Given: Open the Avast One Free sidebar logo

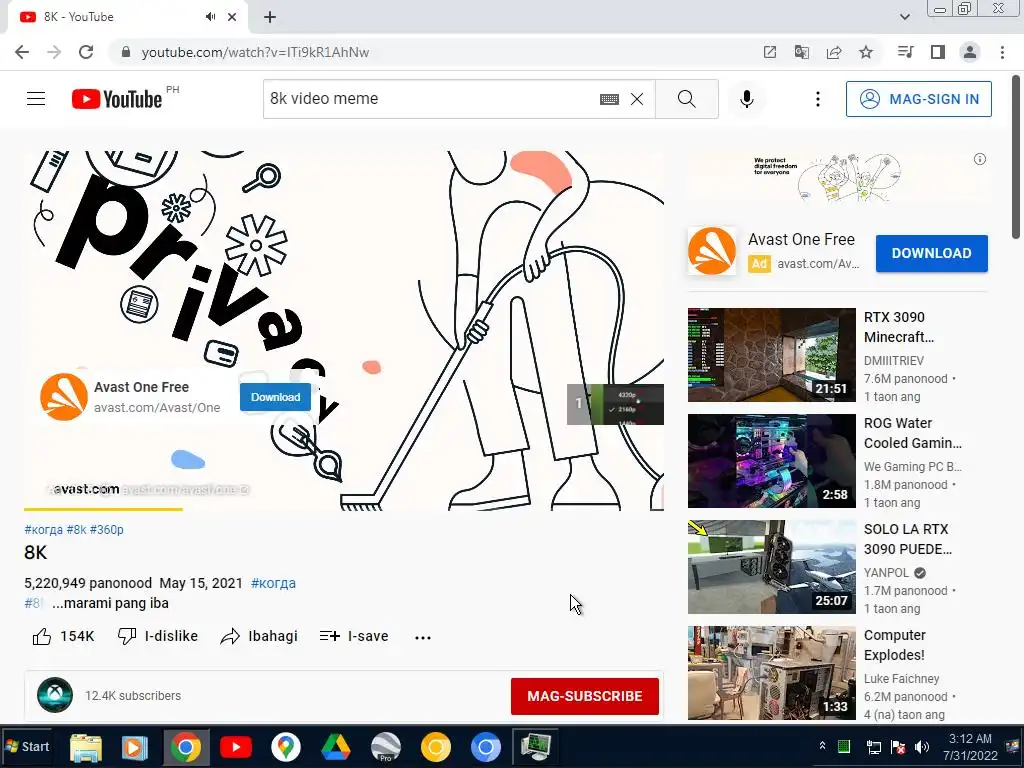Looking at the screenshot, I should (x=712, y=251).
